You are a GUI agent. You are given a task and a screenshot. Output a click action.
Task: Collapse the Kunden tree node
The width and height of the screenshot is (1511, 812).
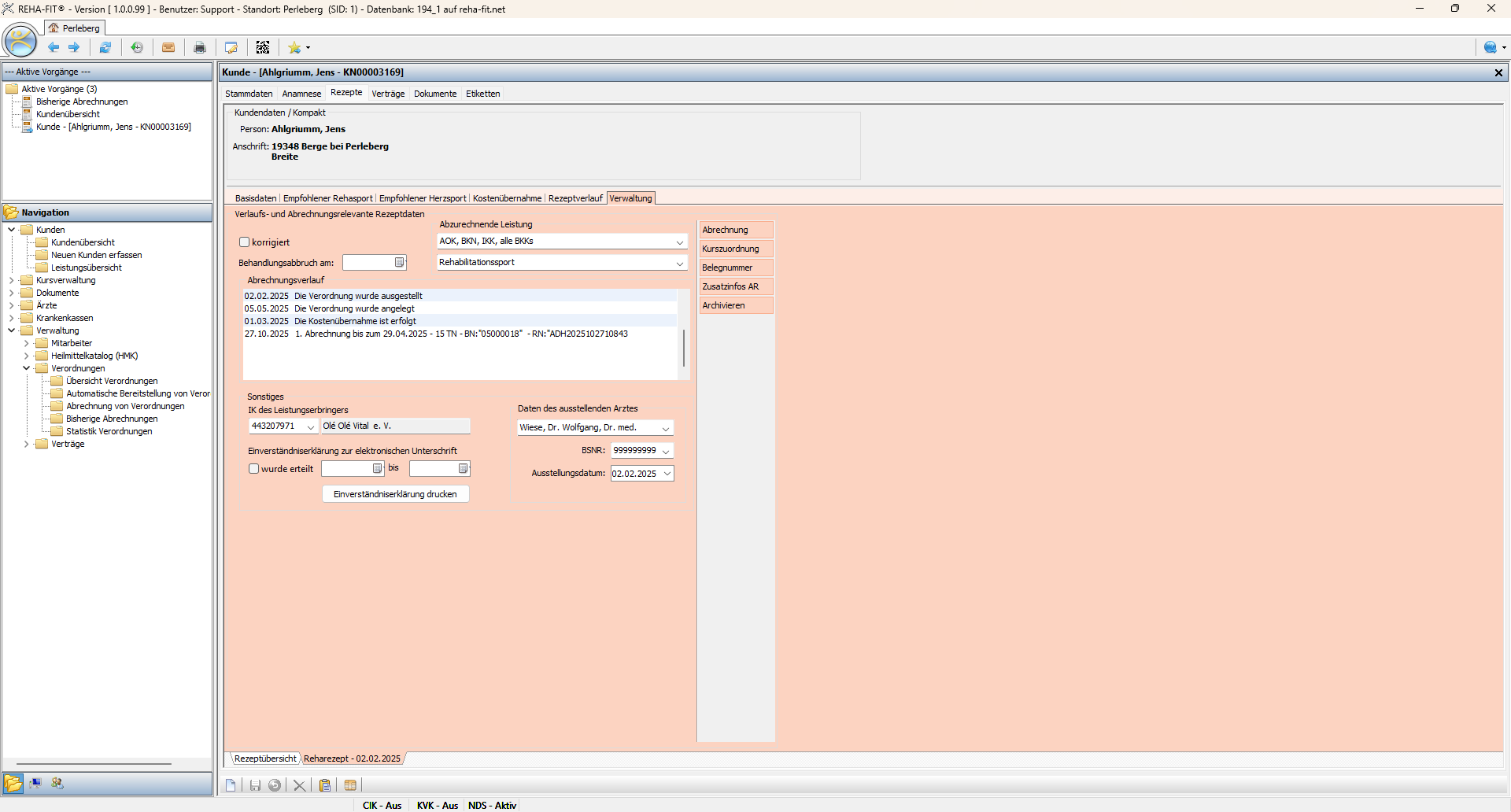click(x=12, y=230)
